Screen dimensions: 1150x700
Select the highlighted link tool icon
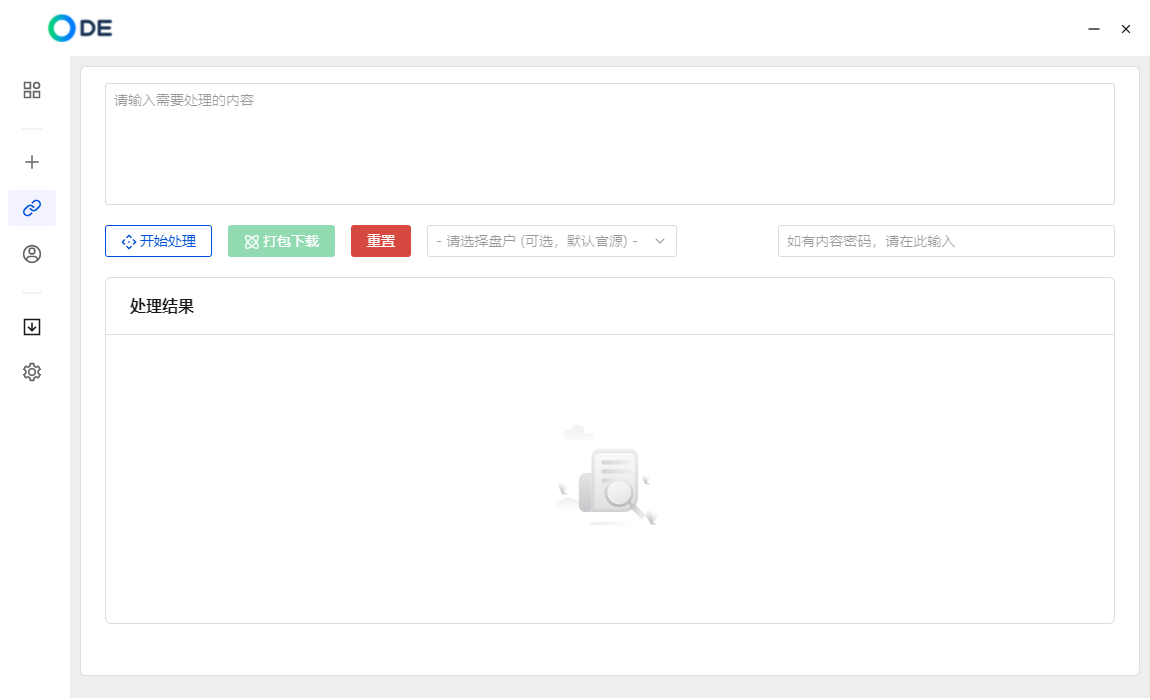point(31,208)
